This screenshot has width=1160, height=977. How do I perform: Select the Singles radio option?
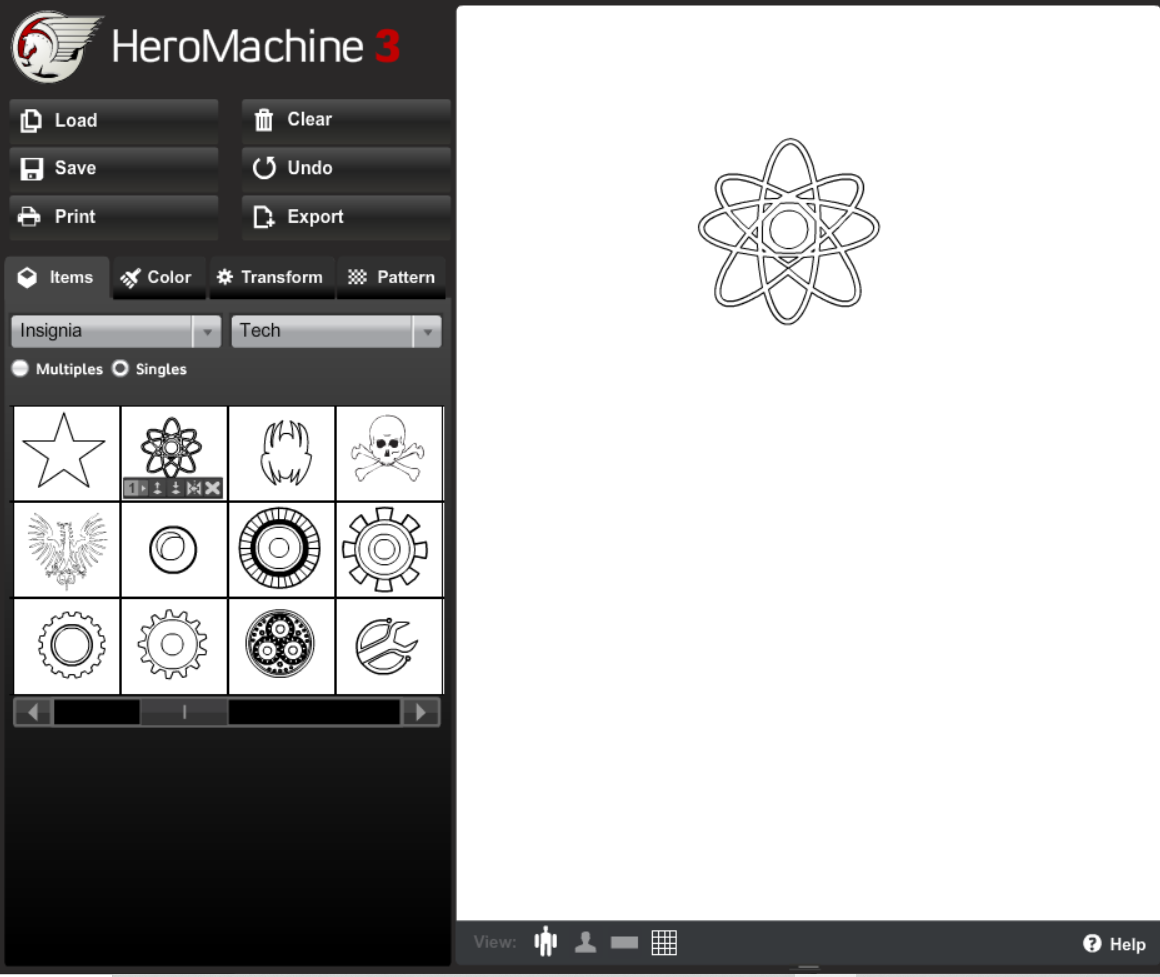[x=120, y=369]
